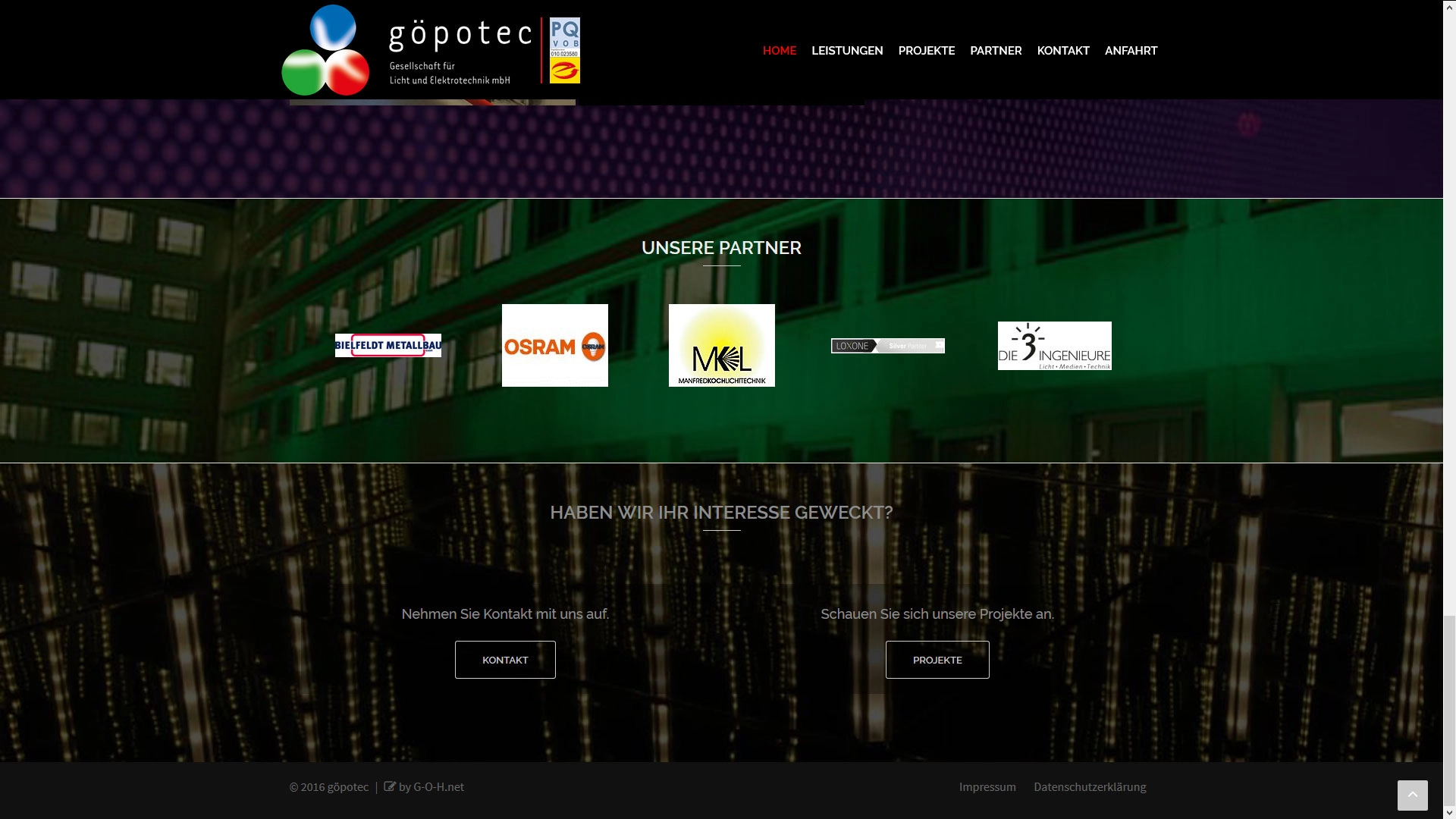Click the PROJEKTE button below projects text

coord(937,660)
